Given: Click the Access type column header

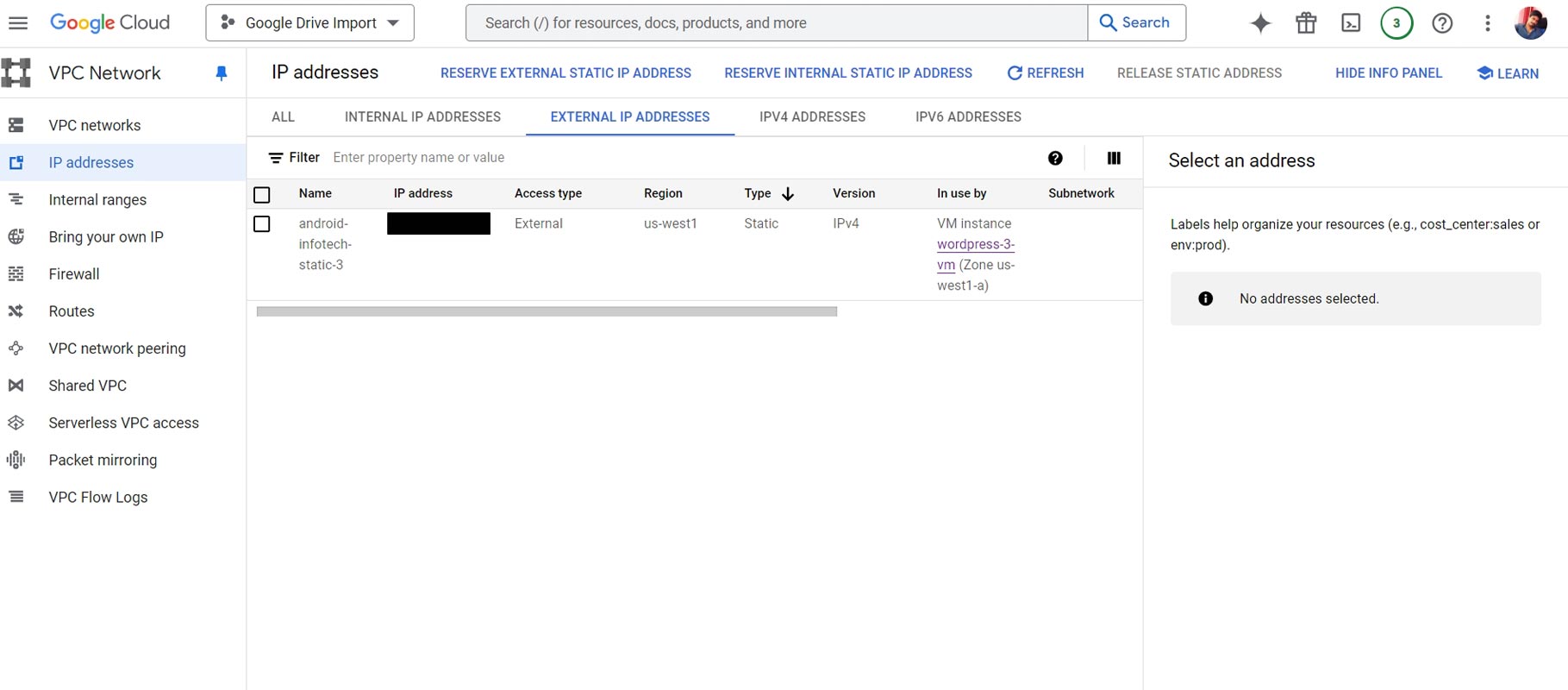Looking at the screenshot, I should 548,193.
